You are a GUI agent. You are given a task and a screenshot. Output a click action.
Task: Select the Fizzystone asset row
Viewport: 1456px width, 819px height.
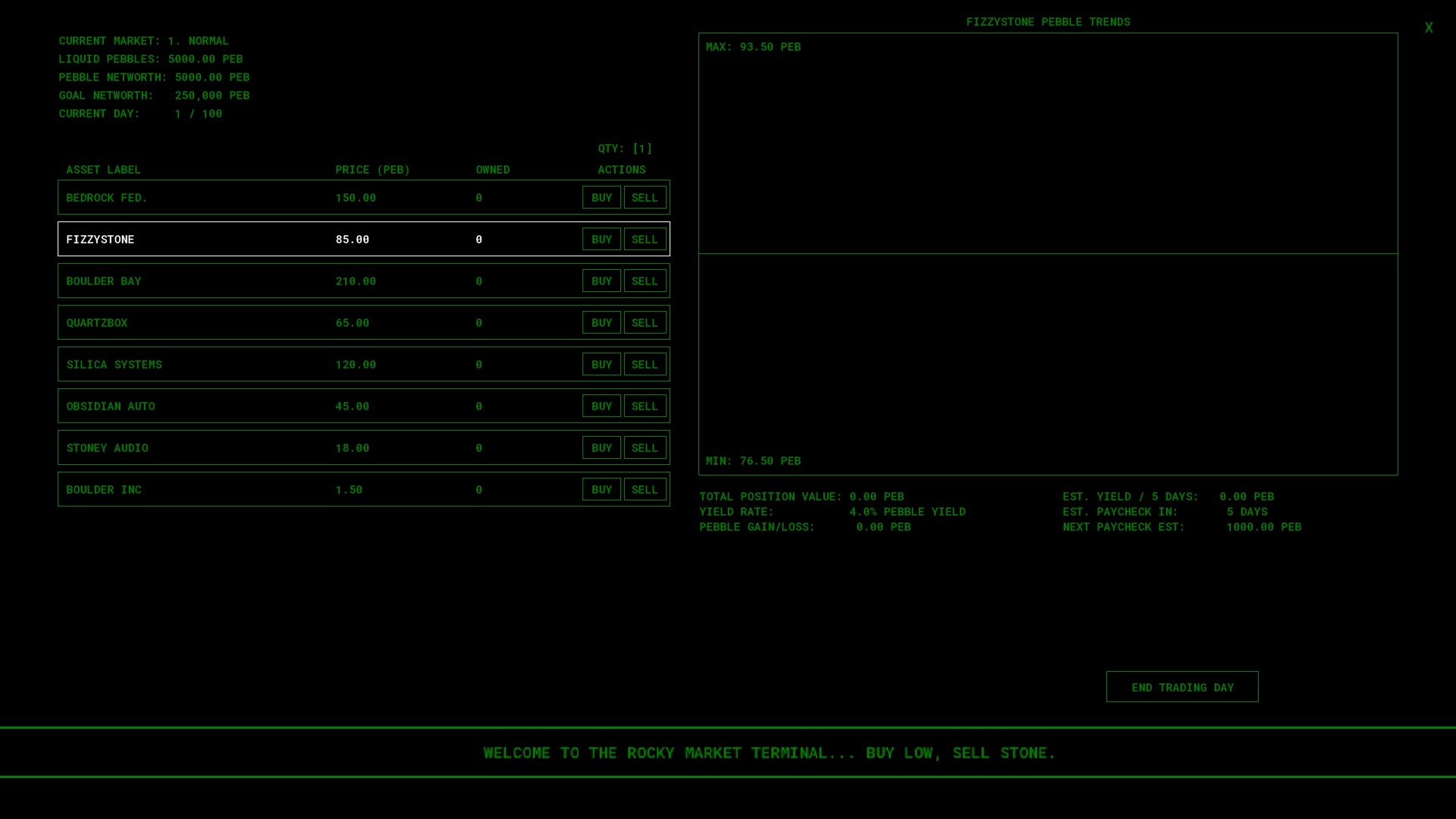click(x=364, y=239)
